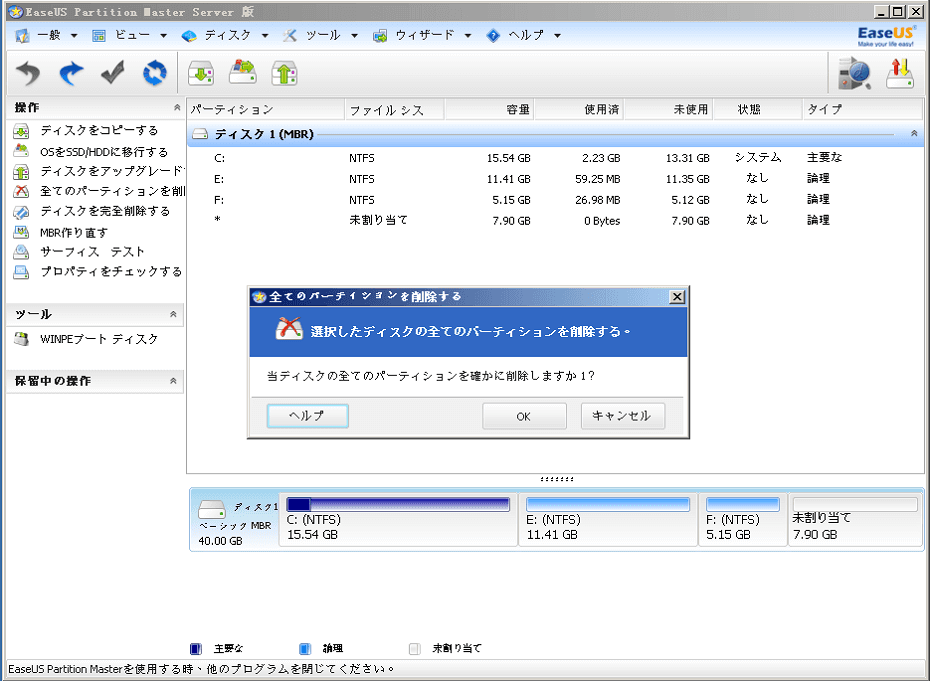Click the ディスクをアップグレード sidebar icon
The width and height of the screenshot is (930, 681).
click(x=21, y=172)
